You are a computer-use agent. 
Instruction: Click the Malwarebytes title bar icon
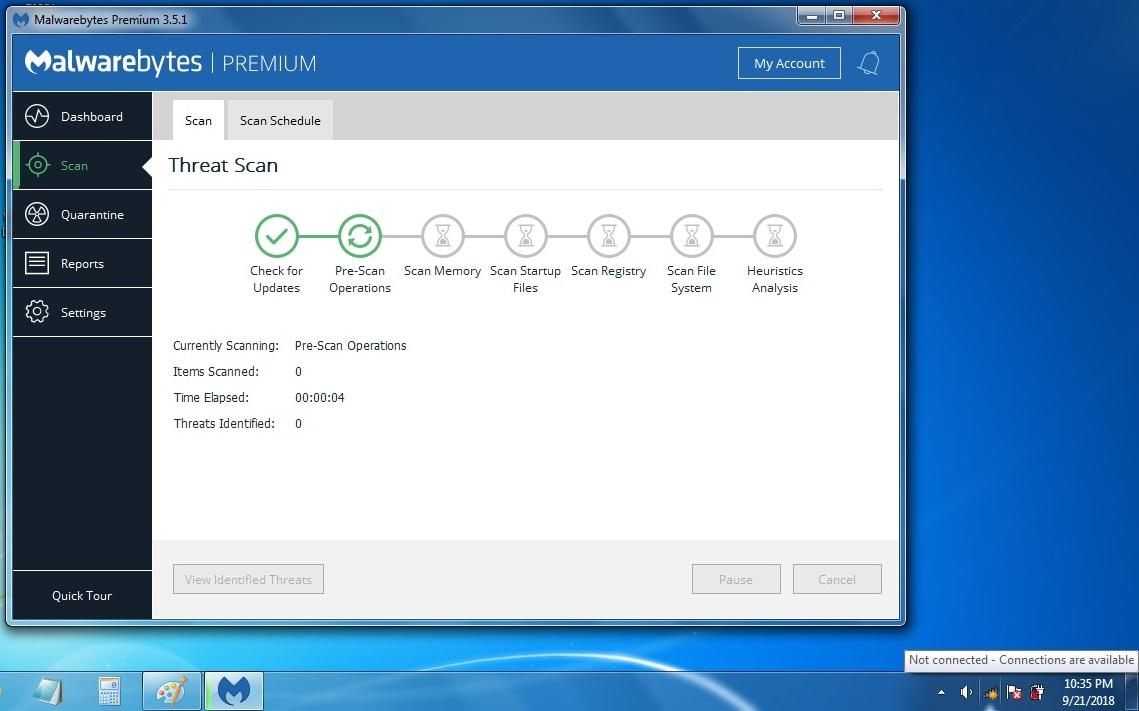(x=21, y=20)
